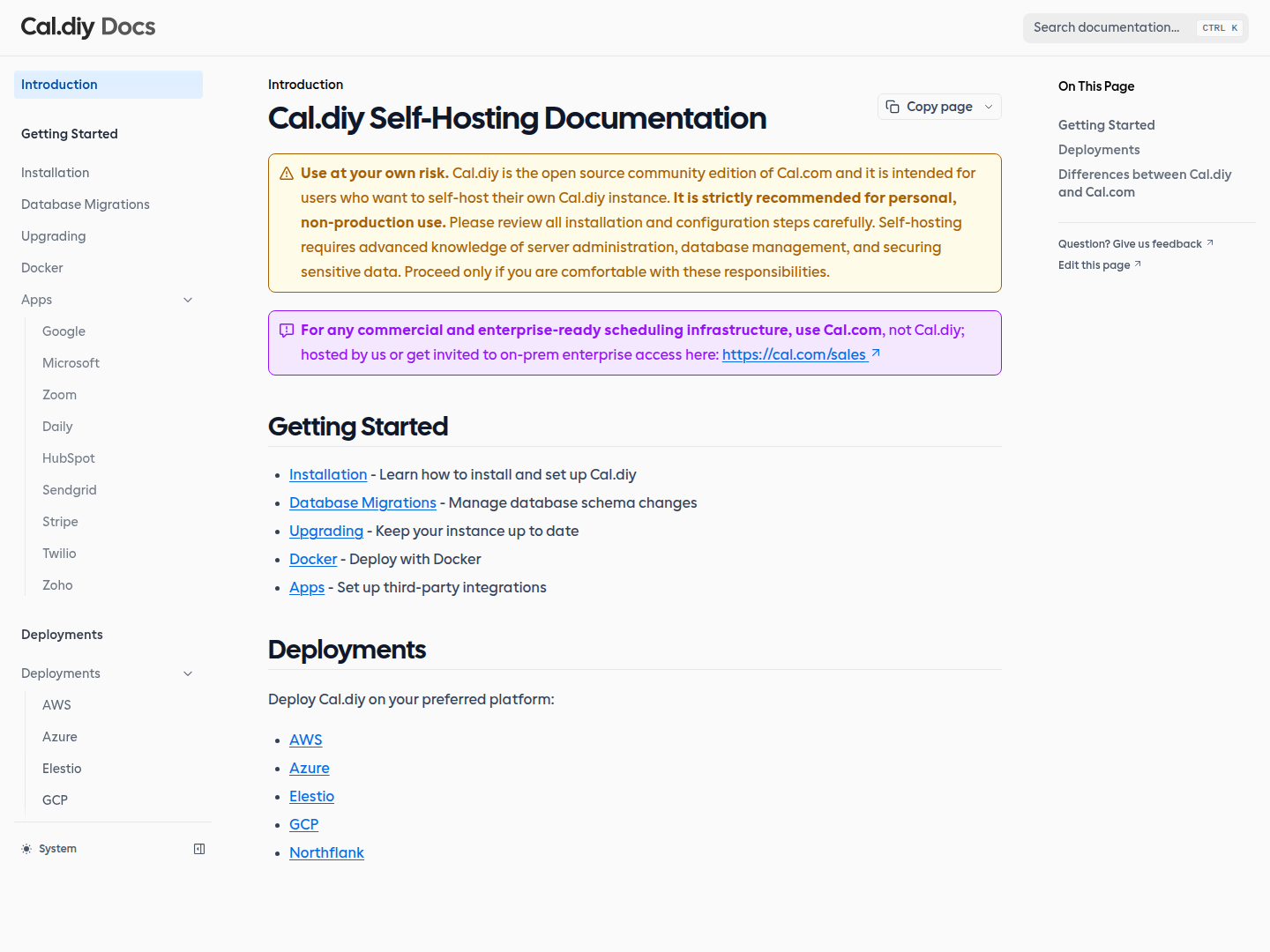Click the Getting Started section heading
Image resolution: width=1270 pixels, height=952 pixels.
point(358,427)
